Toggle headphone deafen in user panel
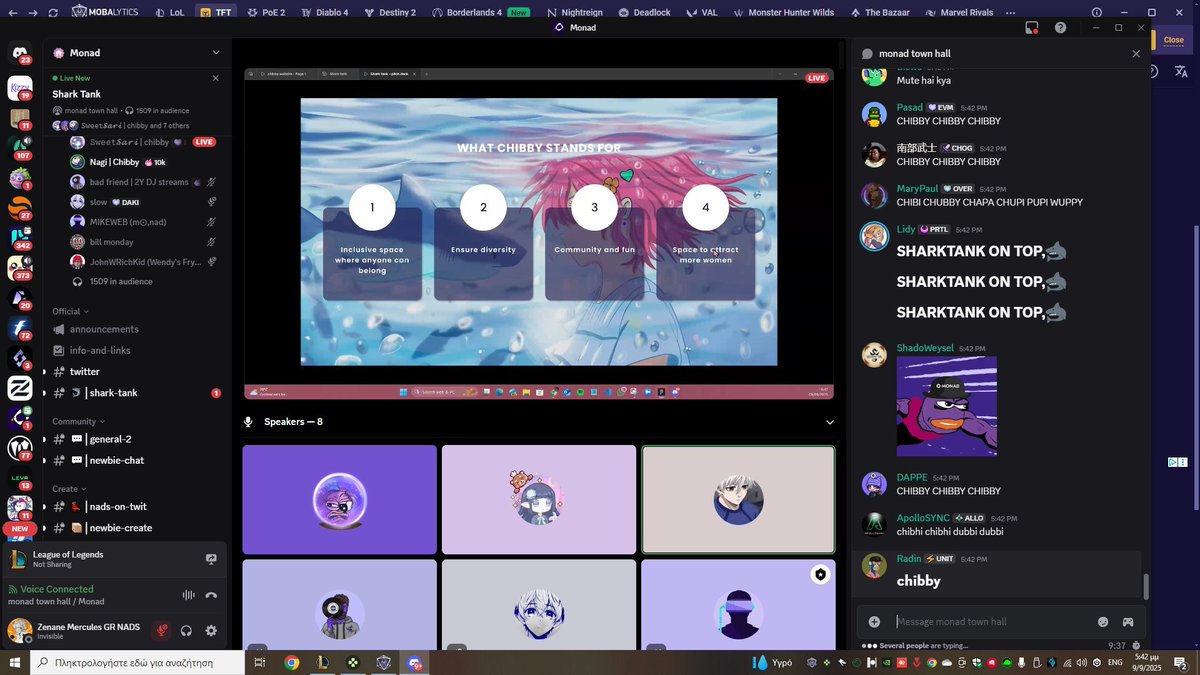 pyautogui.click(x=186, y=631)
